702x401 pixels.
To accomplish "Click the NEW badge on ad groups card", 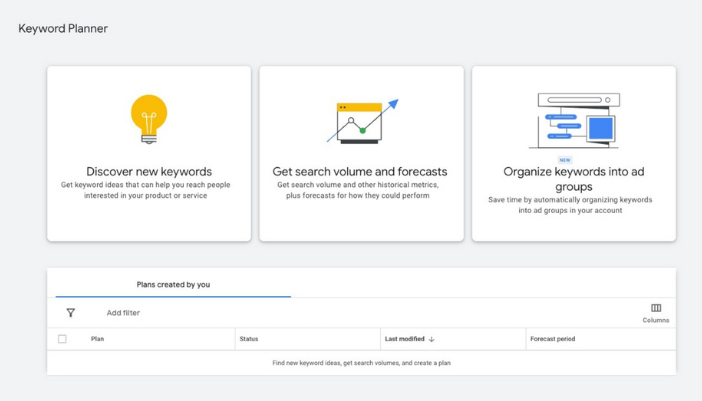I will (x=565, y=160).
